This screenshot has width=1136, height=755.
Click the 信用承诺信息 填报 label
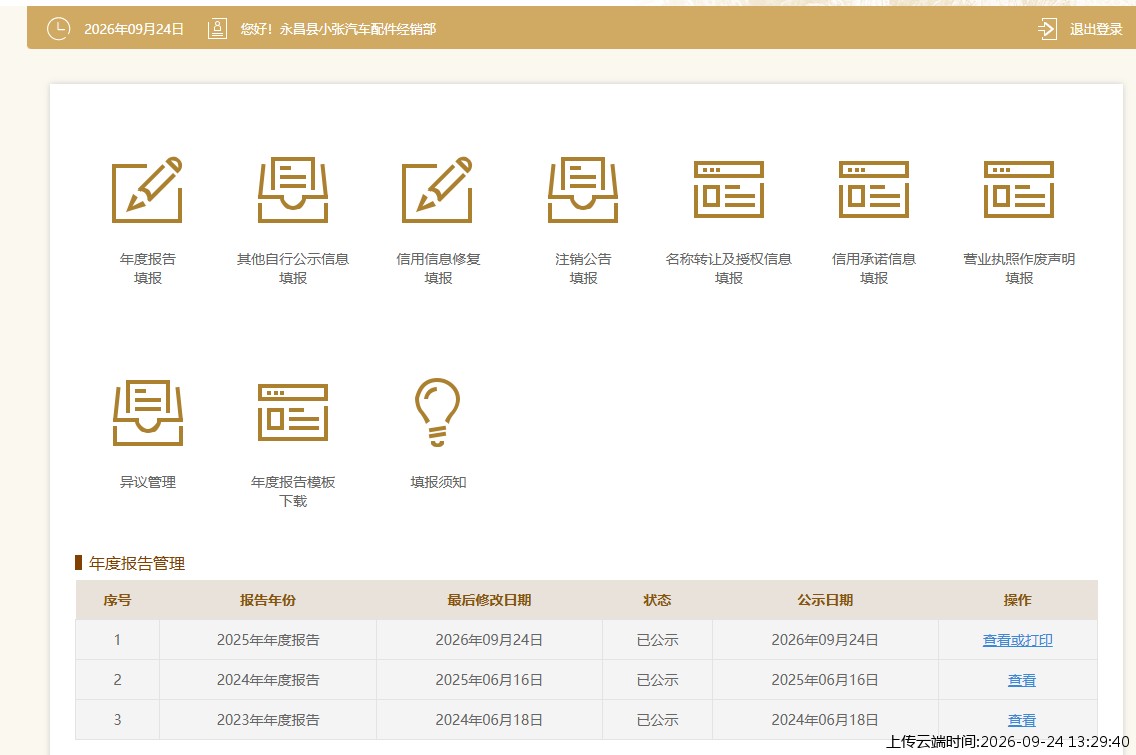[x=874, y=268]
